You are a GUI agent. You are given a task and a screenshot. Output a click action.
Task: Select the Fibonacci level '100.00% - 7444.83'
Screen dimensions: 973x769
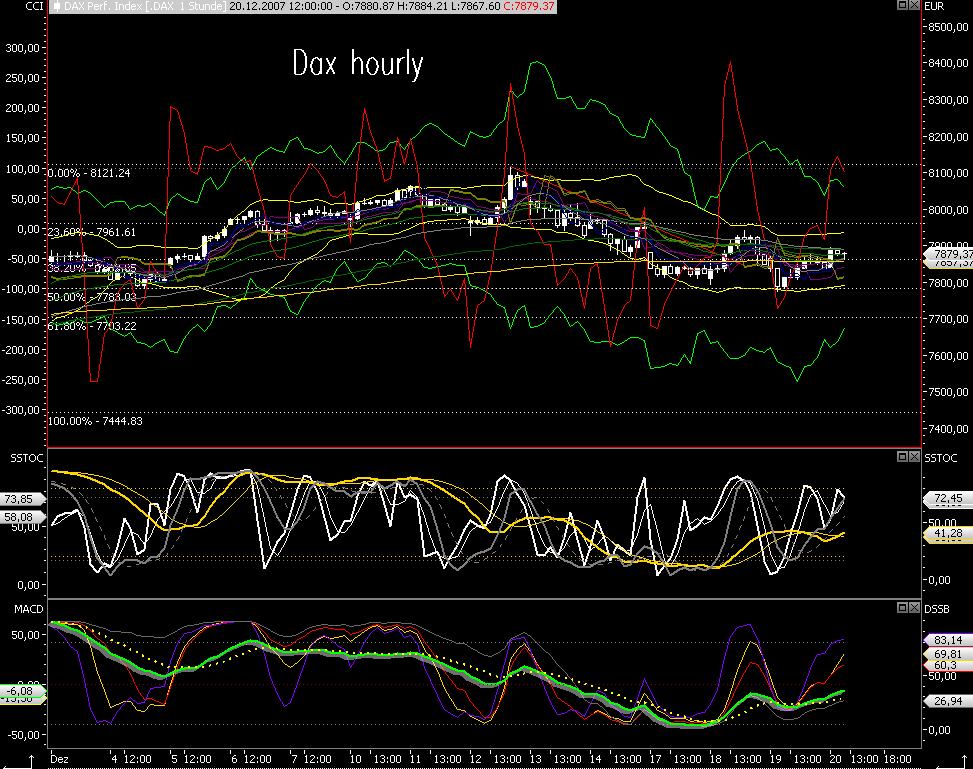tap(96, 421)
